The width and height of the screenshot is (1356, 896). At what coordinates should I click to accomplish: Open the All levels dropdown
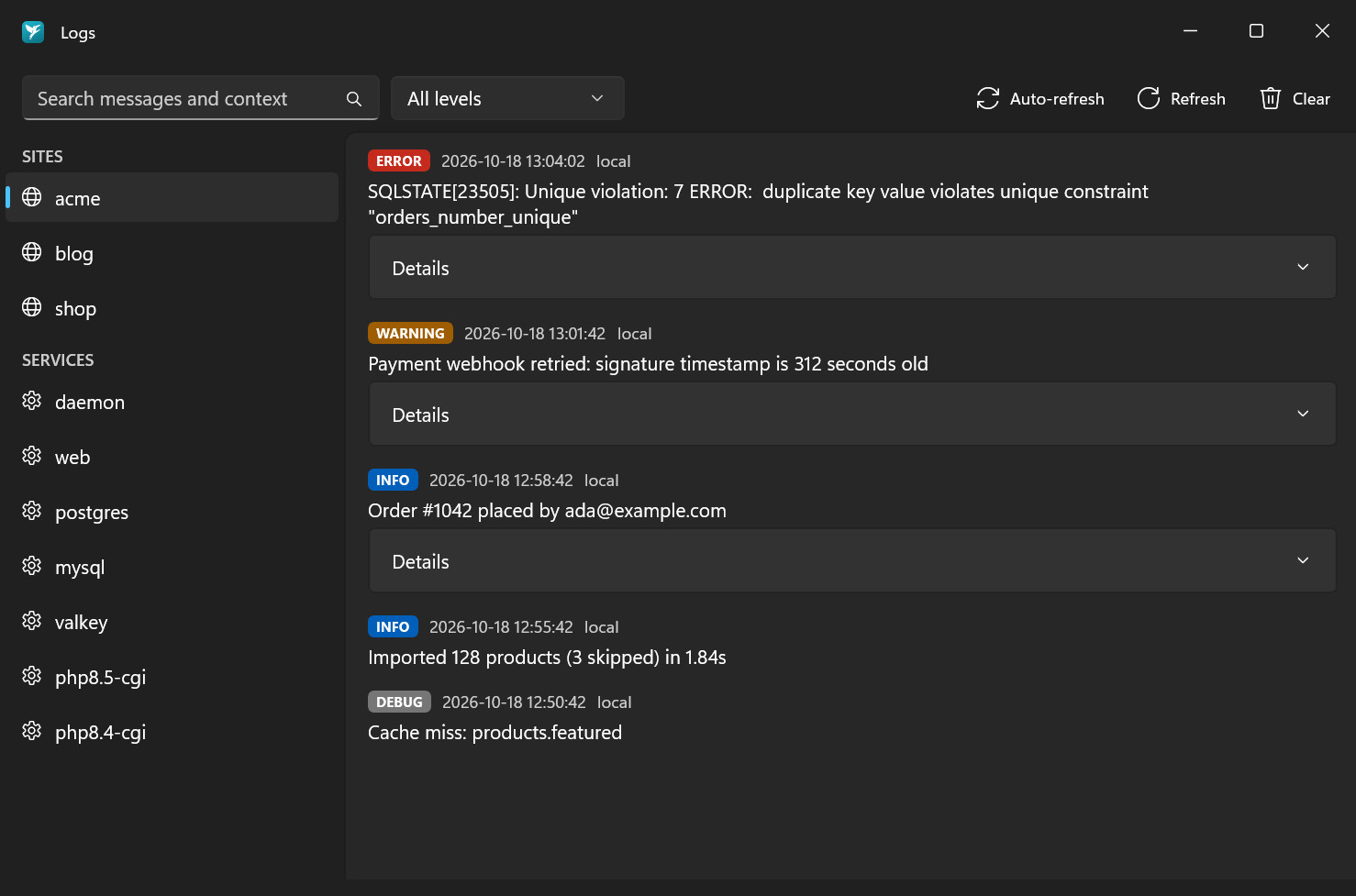(x=507, y=98)
